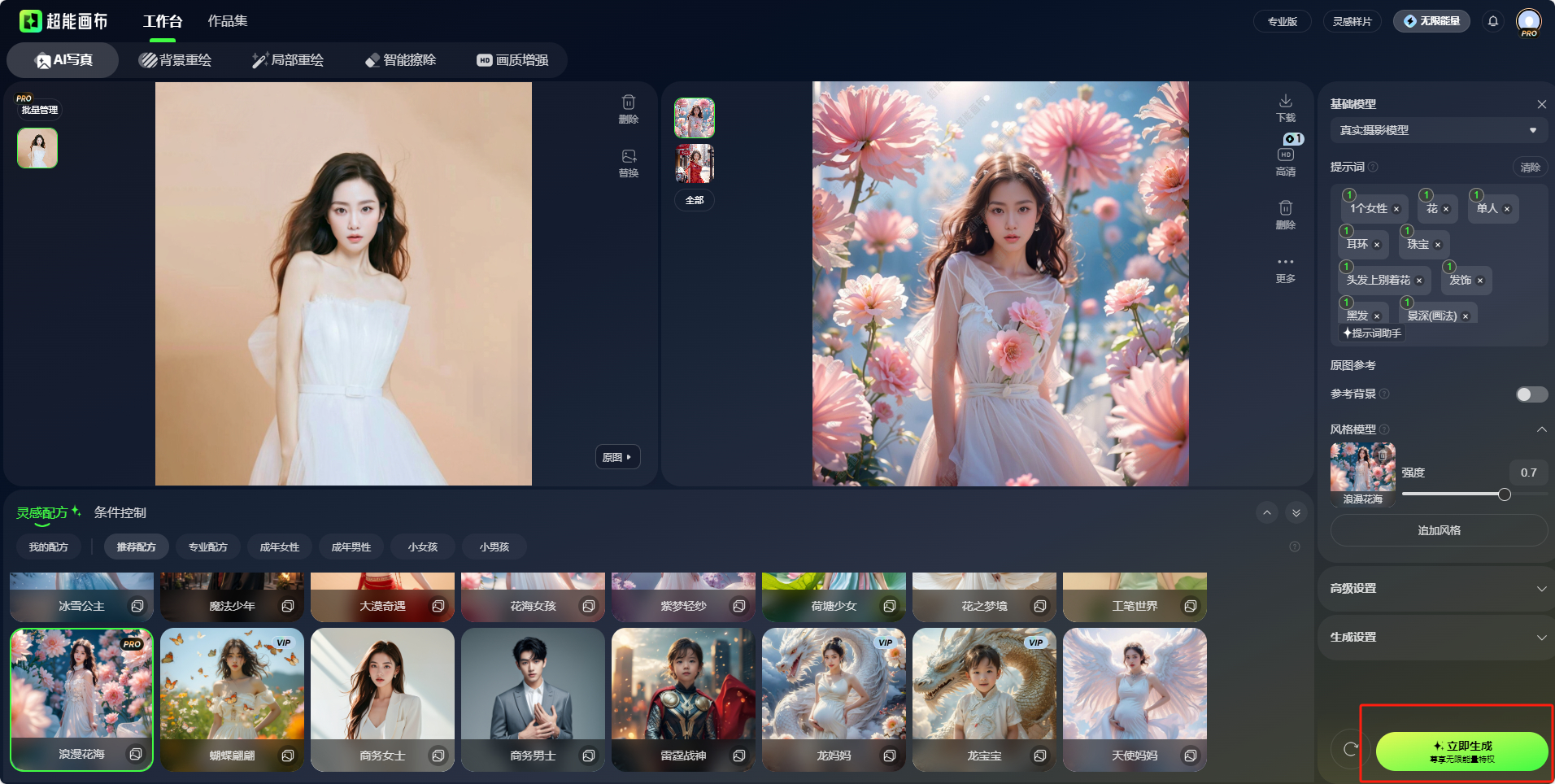Viewport: 1555px width, 784px height.
Task: Switch to the 背景重绘 tab
Action: [x=175, y=60]
